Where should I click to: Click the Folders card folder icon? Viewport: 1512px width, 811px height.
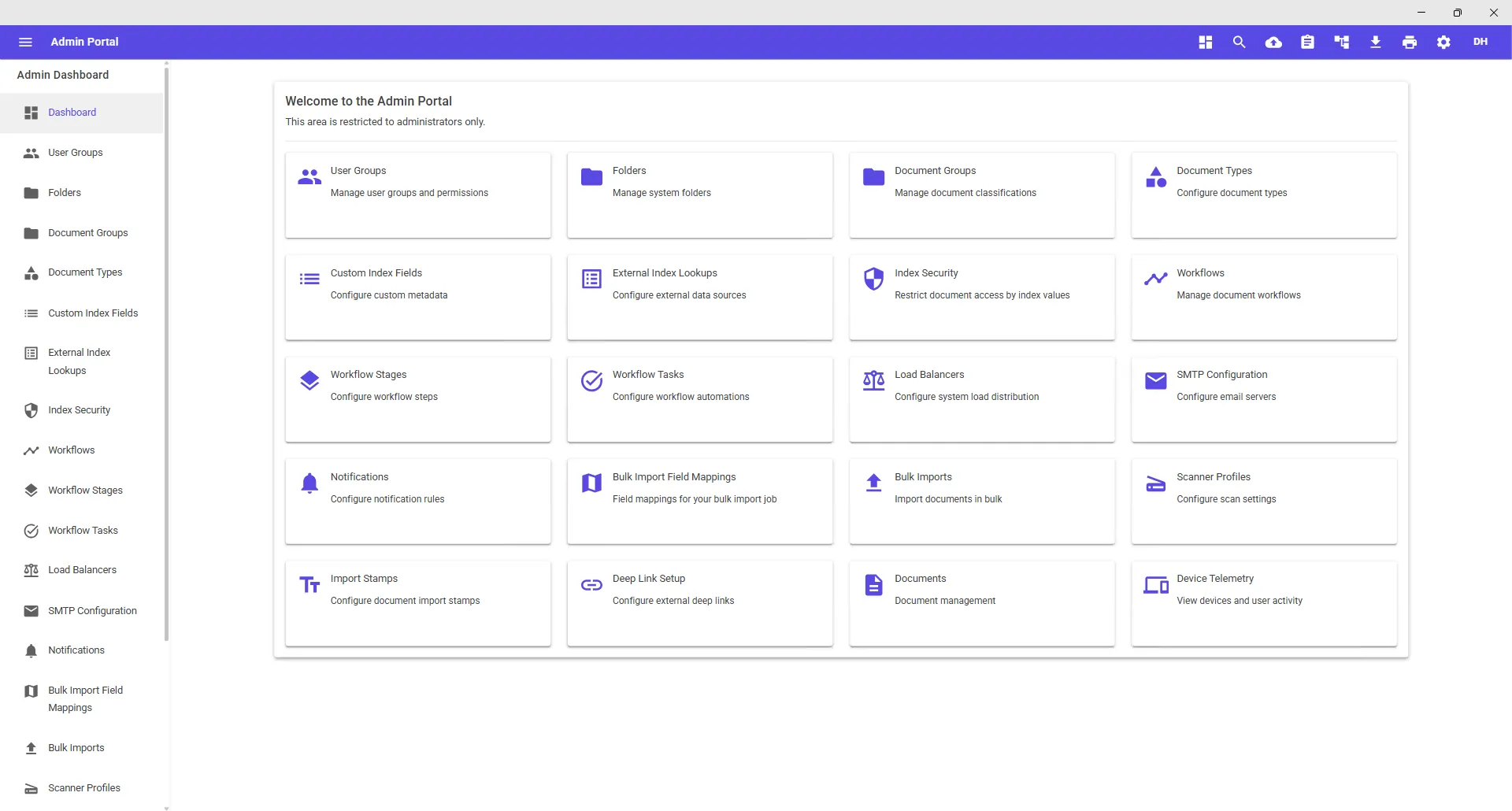pos(591,177)
